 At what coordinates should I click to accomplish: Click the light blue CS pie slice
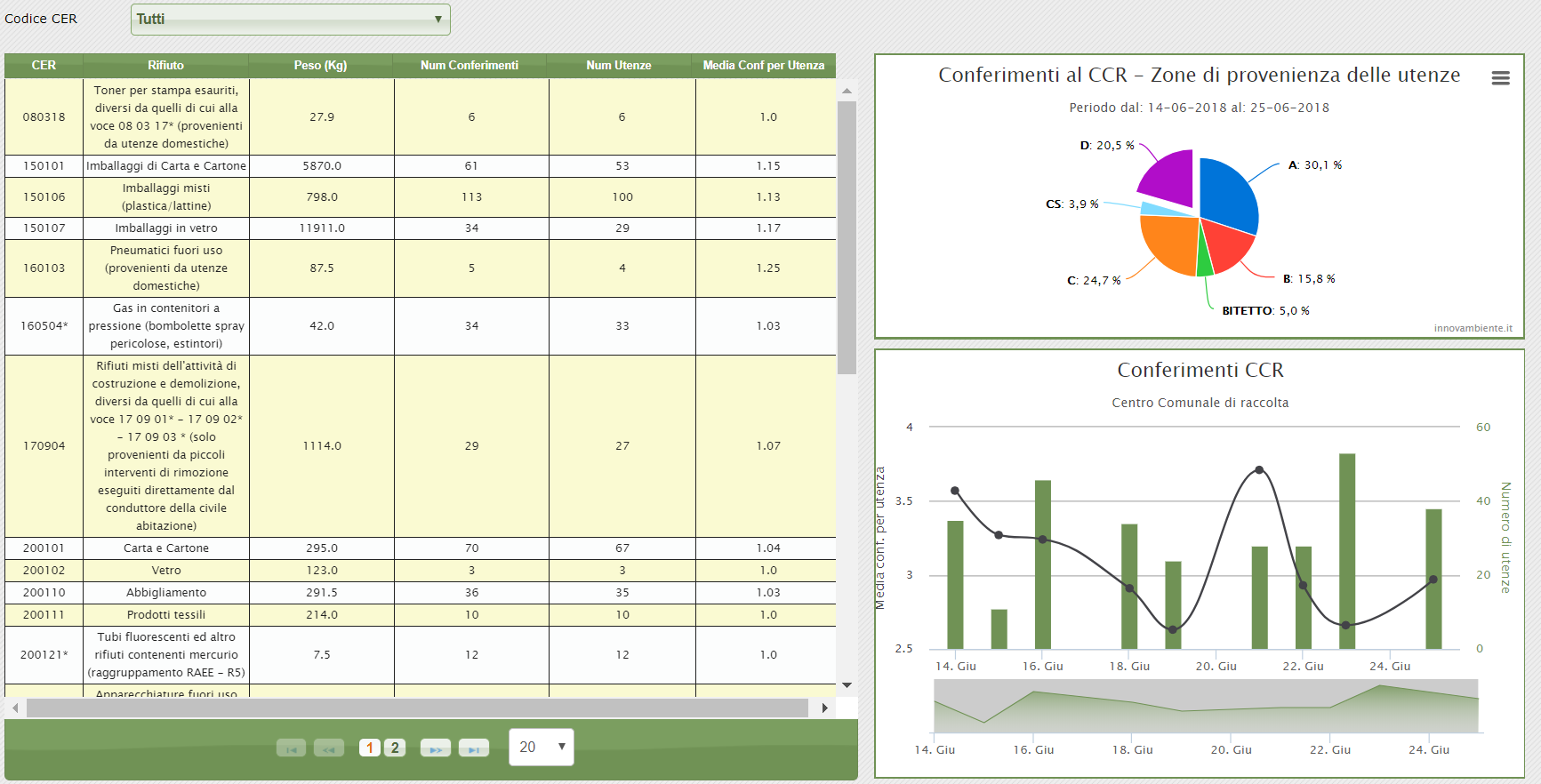(x=1156, y=211)
